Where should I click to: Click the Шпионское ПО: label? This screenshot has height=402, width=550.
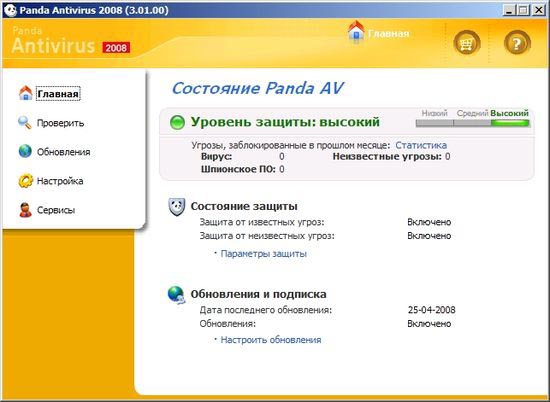[x=238, y=169]
